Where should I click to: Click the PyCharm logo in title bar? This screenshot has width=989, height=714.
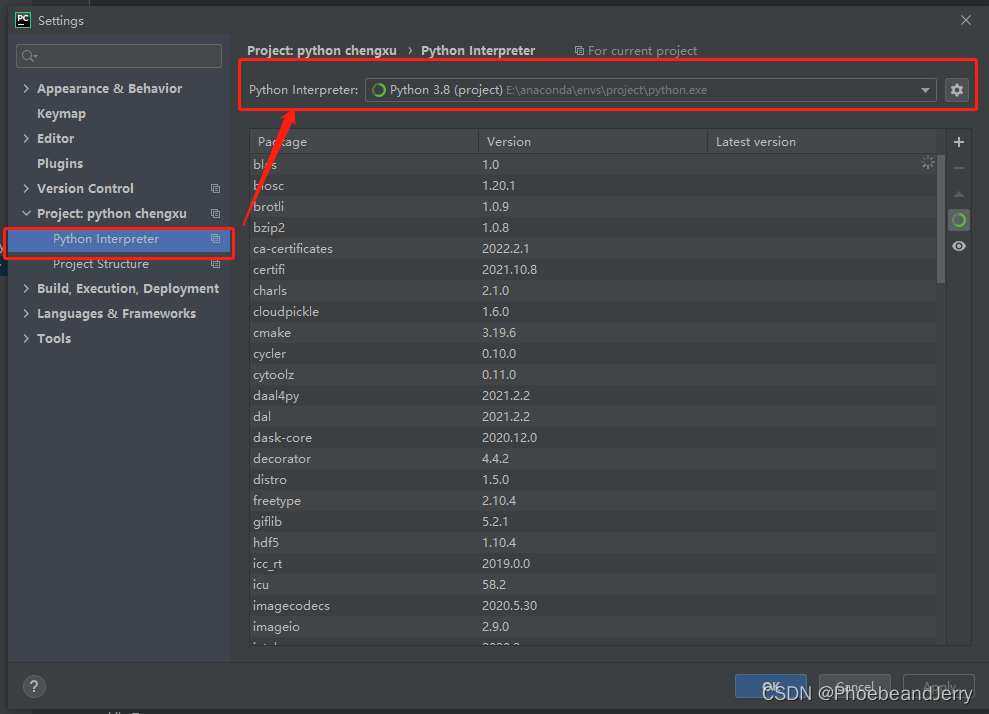pos(23,20)
